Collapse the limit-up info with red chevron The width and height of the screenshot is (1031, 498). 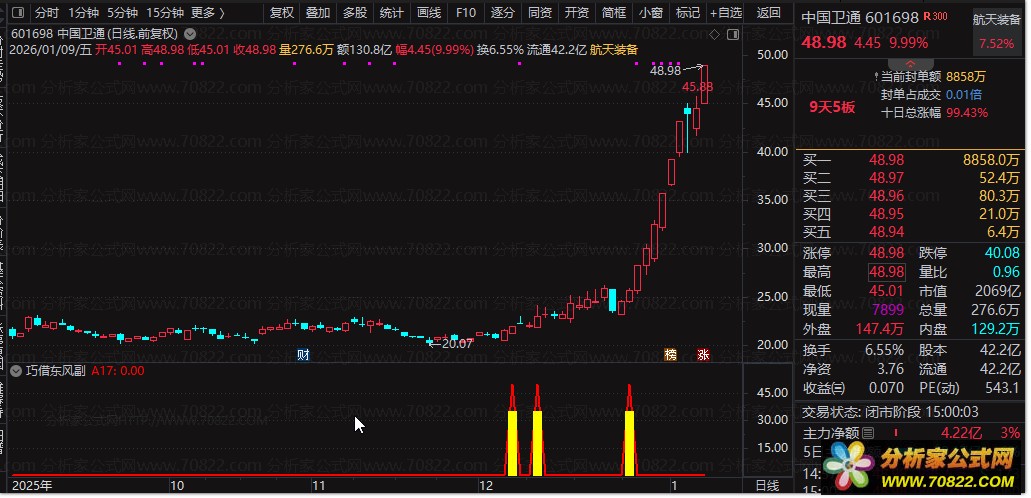coord(910,63)
